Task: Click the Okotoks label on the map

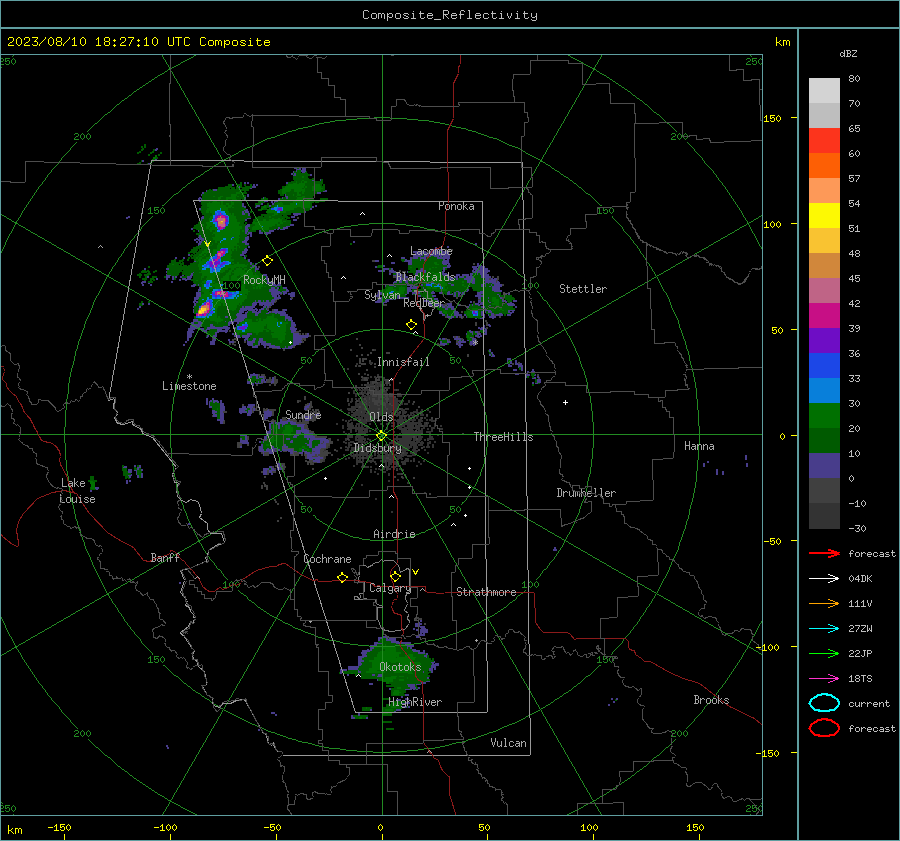Action: [400, 666]
